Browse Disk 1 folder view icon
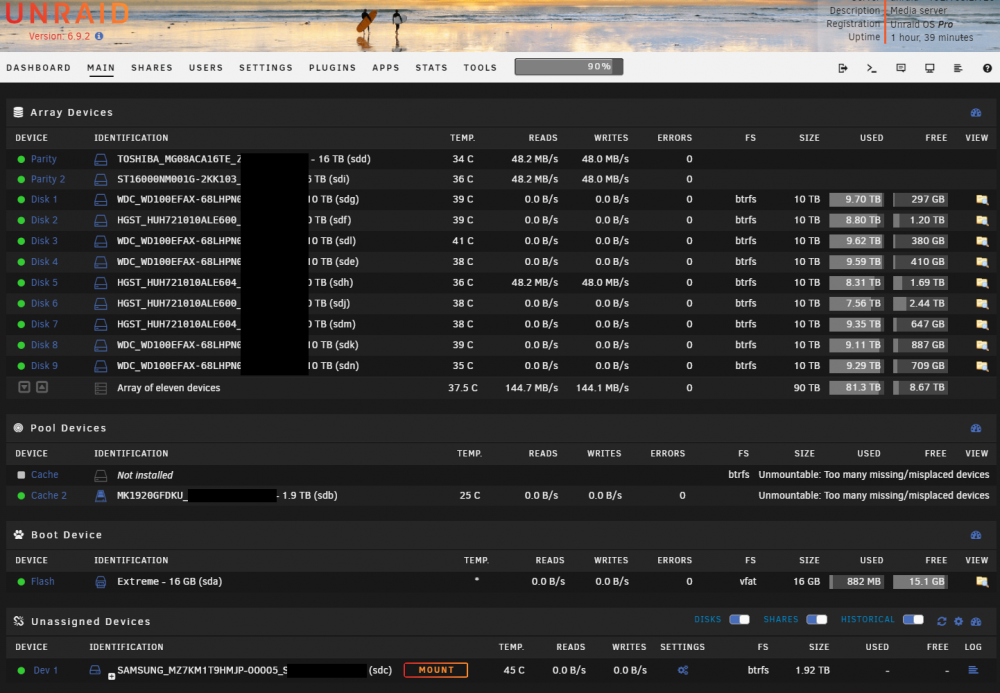Viewport: 1000px width, 693px height. [x=982, y=200]
